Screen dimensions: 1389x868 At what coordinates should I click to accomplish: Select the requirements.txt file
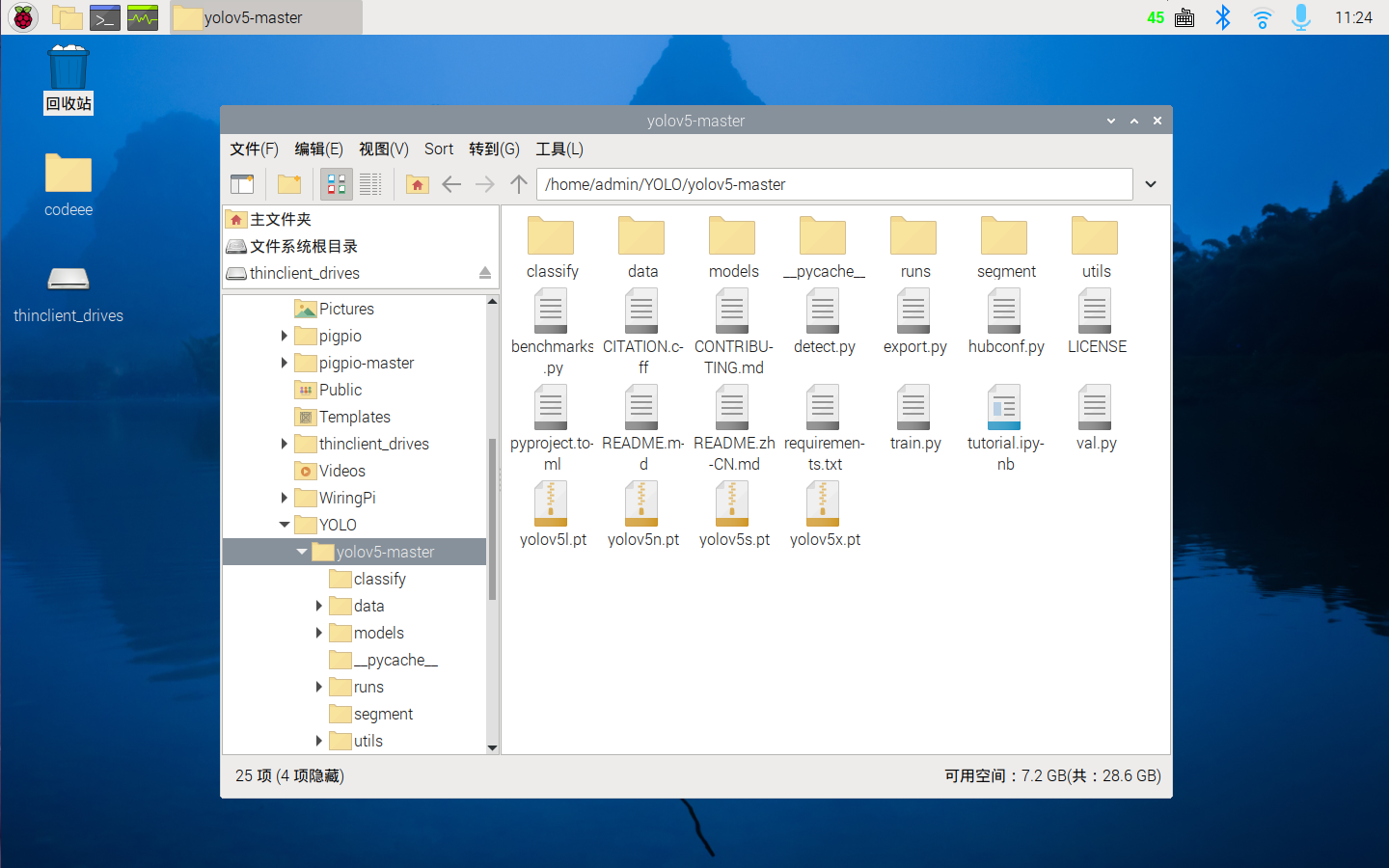[824, 429]
